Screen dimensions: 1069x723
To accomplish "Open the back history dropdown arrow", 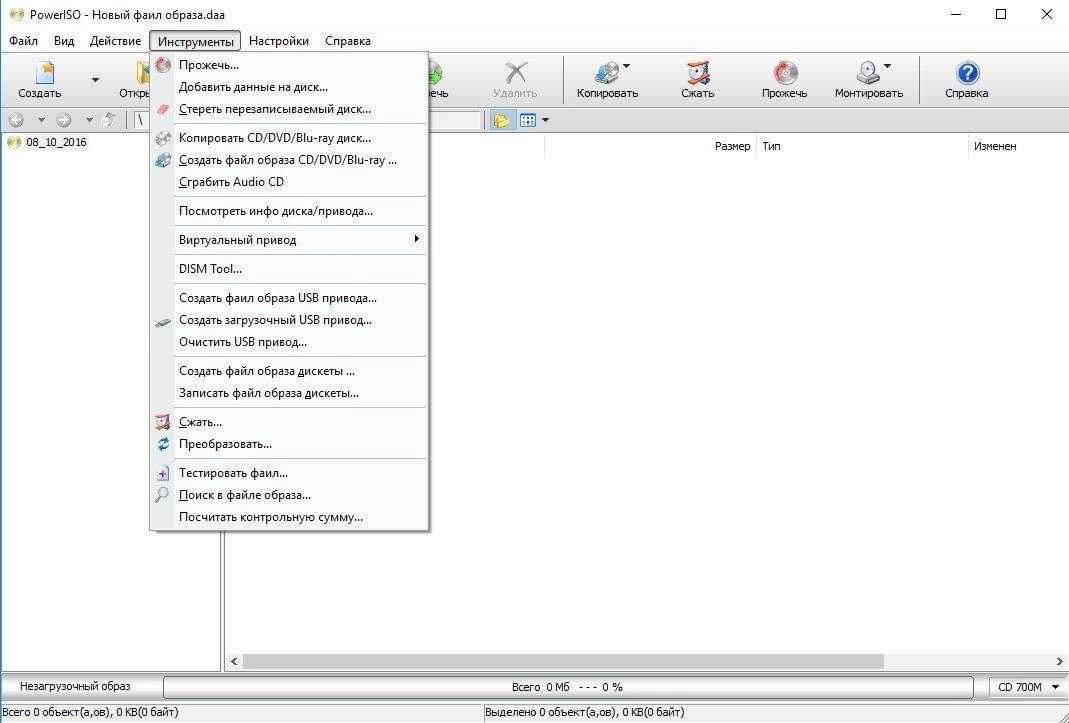I will point(41,121).
